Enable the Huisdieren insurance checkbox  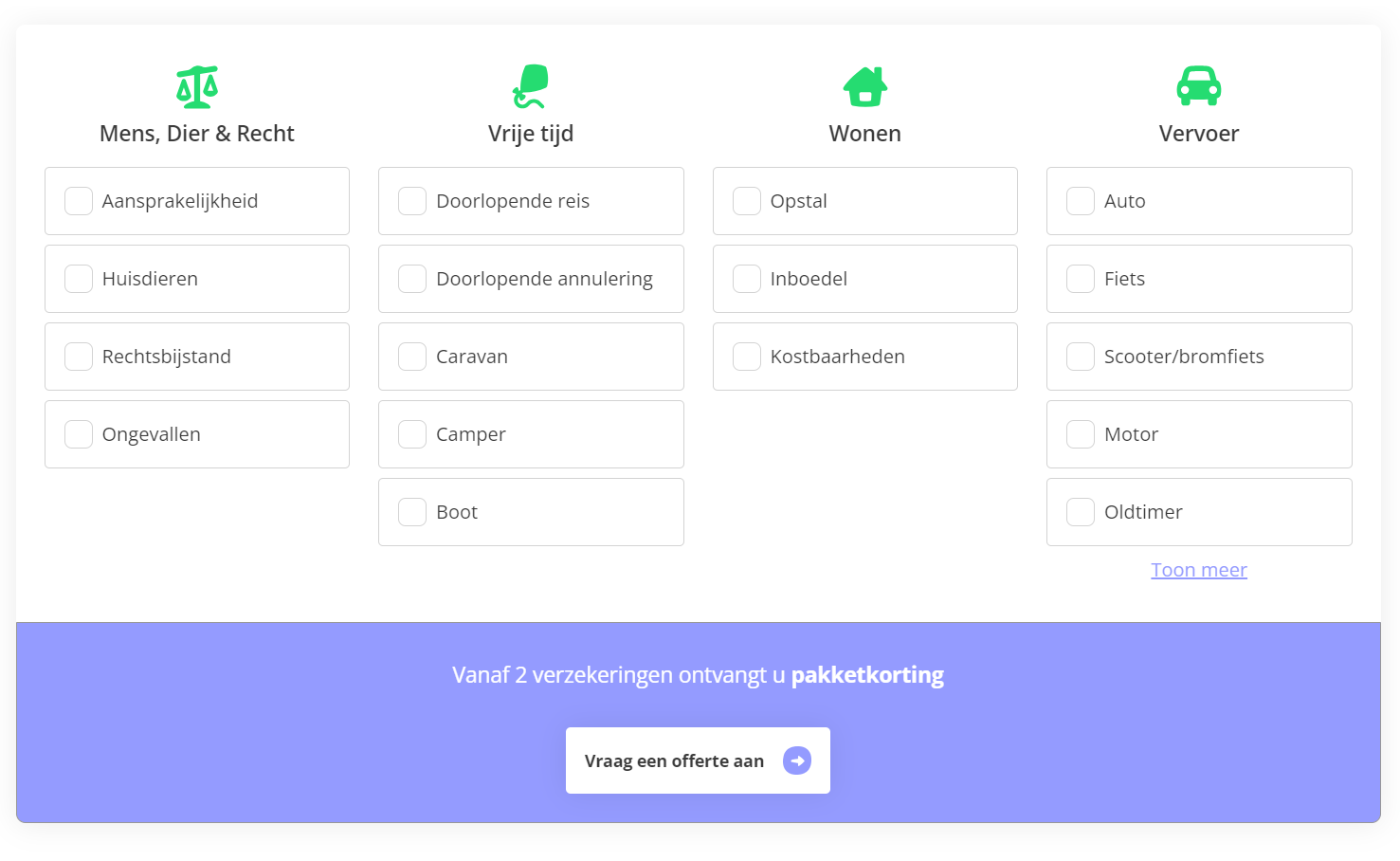(x=79, y=279)
